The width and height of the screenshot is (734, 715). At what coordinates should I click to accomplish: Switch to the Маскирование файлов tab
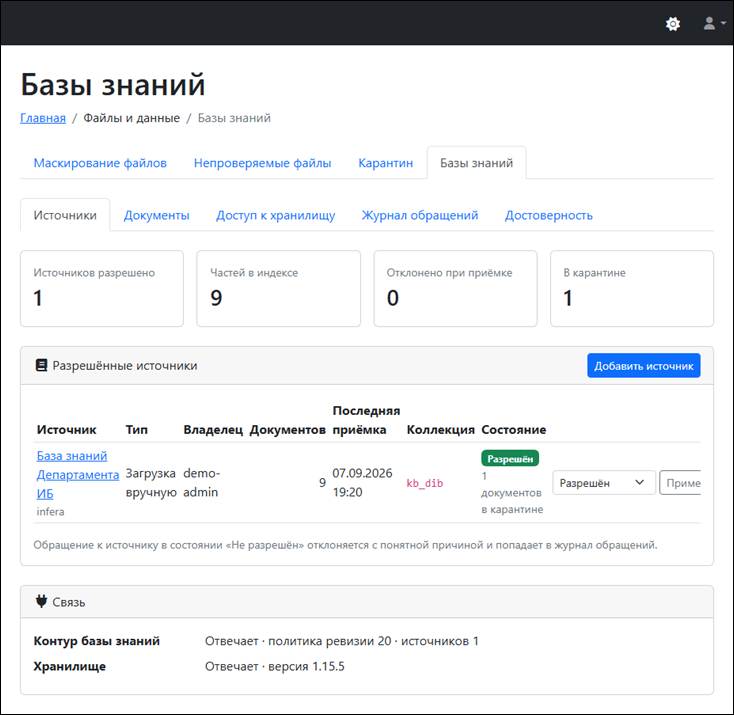point(100,163)
